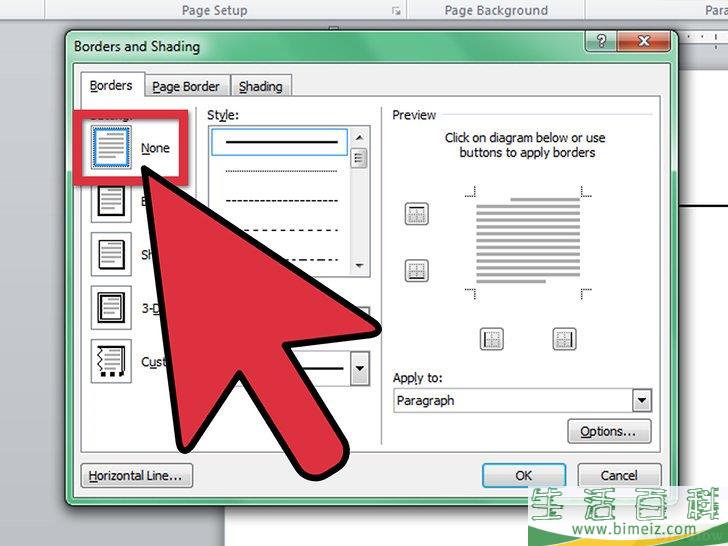The height and width of the screenshot is (546, 728).
Task: Toggle the bottom border preview button
Action: pos(416,271)
